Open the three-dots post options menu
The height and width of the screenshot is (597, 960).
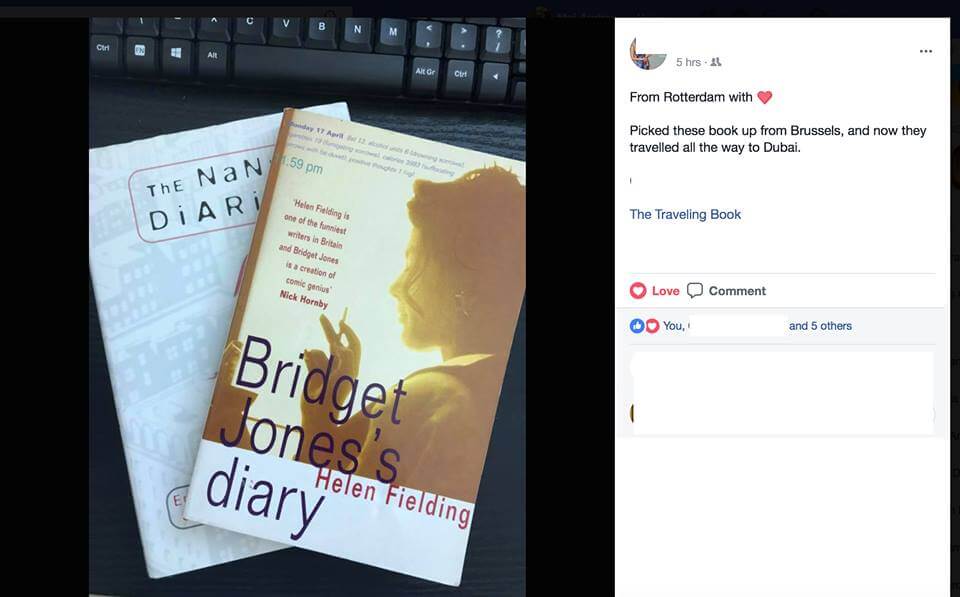(926, 51)
